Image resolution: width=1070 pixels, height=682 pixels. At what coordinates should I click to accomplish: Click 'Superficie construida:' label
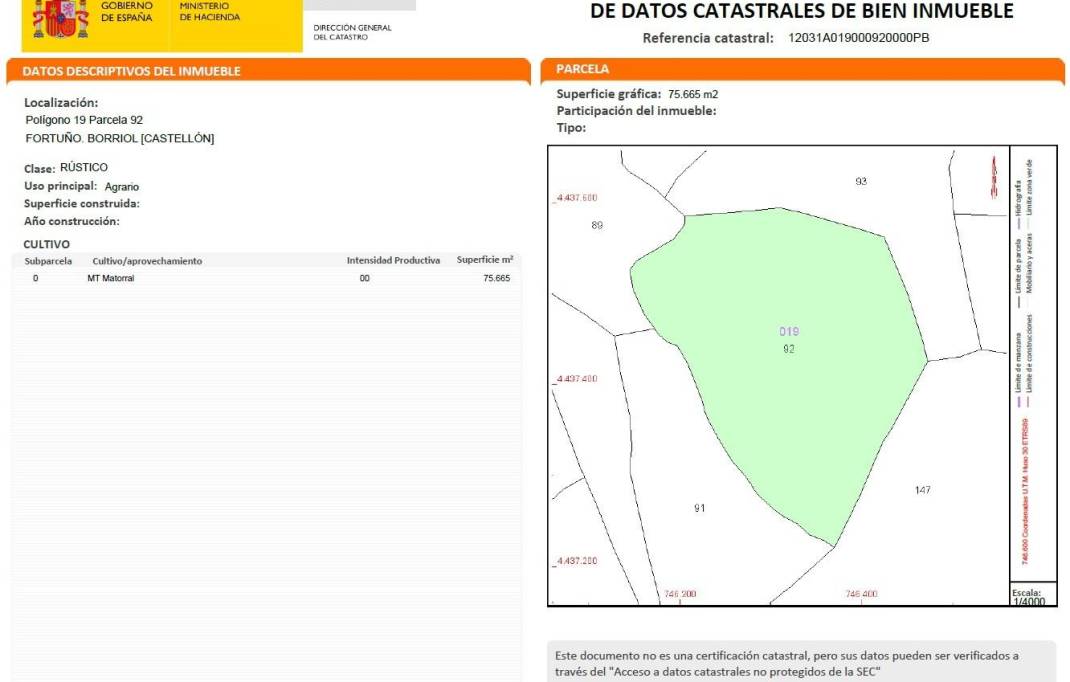pos(81,203)
